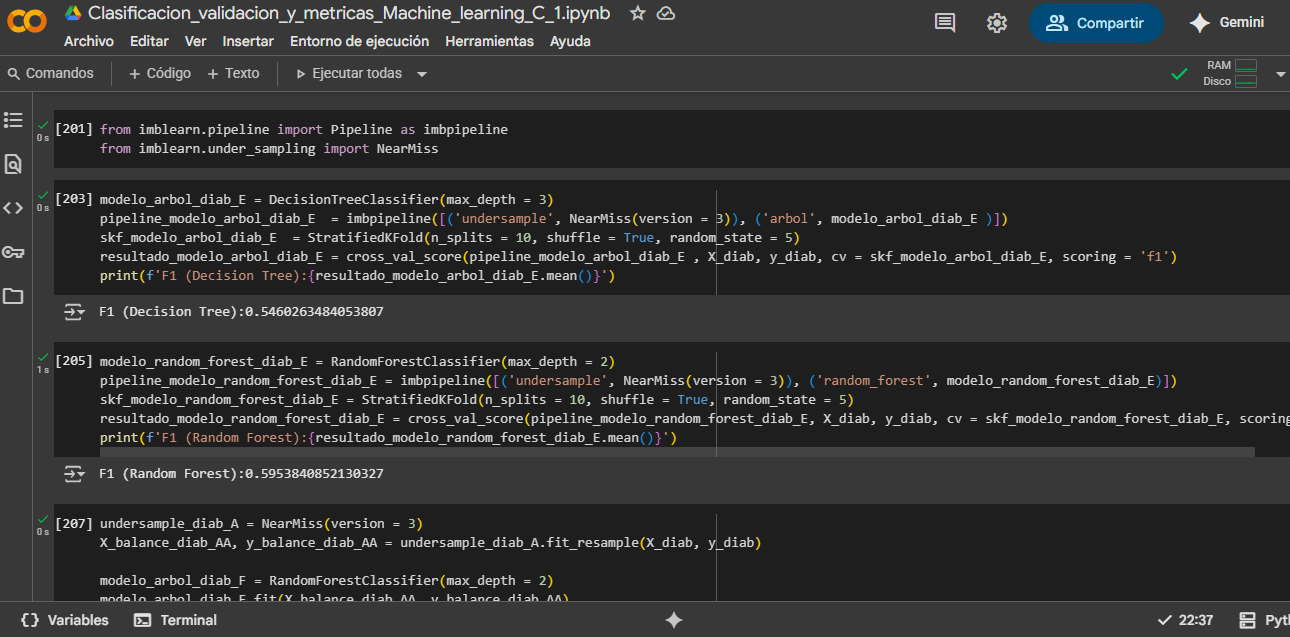
Task: Open the table of contents sidebar icon
Action: (13, 120)
